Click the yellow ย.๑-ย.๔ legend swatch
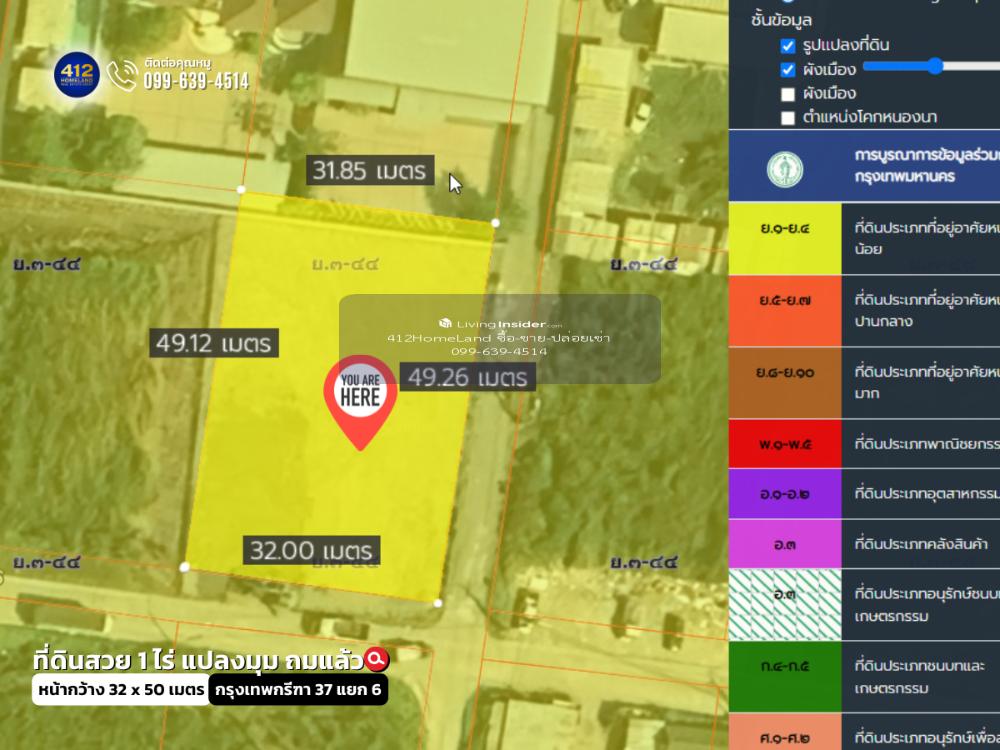The width and height of the screenshot is (1000, 750). [x=785, y=237]
